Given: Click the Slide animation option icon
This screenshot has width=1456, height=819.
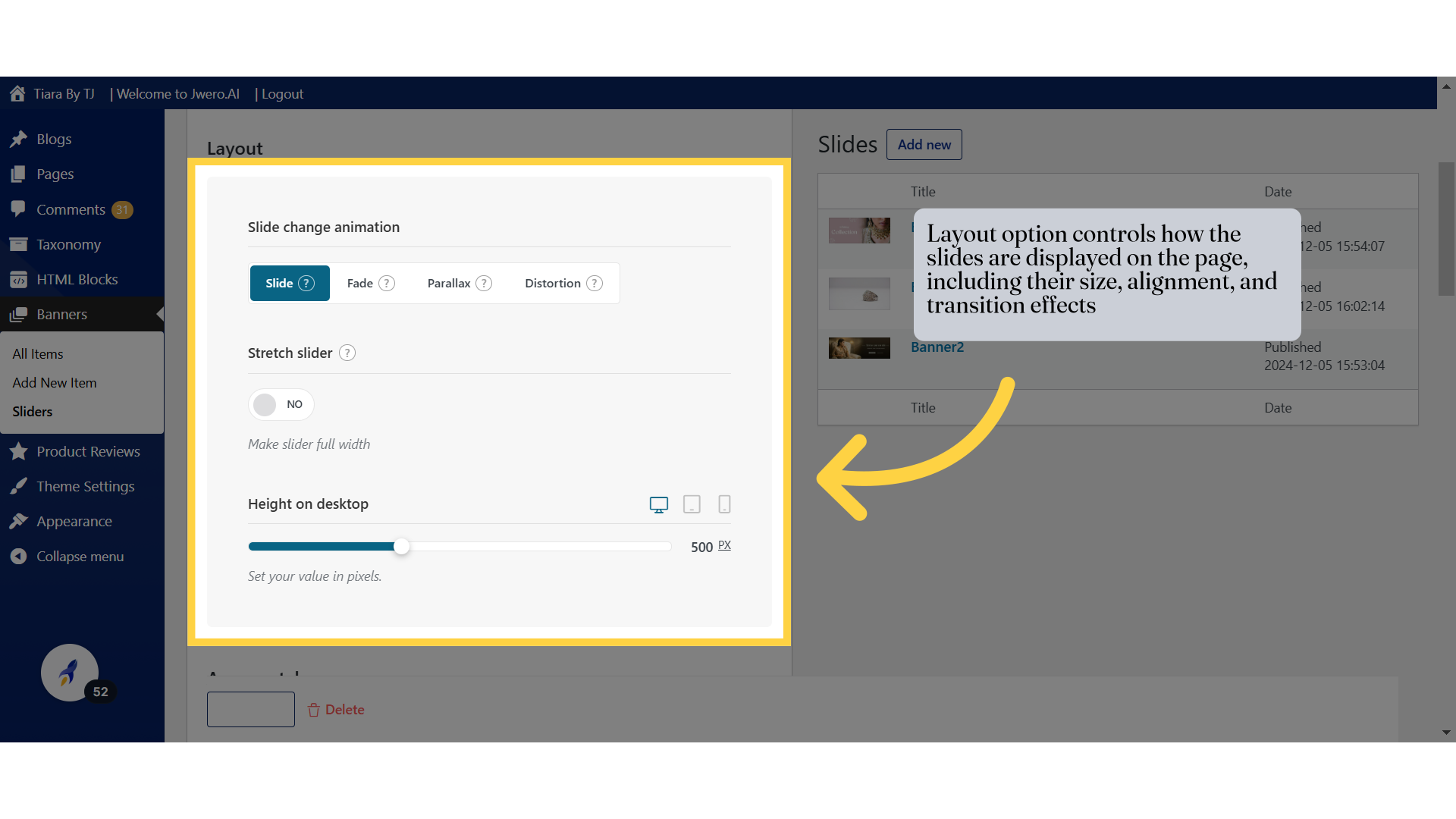Looking at the screenshot, I should [307, 282].
